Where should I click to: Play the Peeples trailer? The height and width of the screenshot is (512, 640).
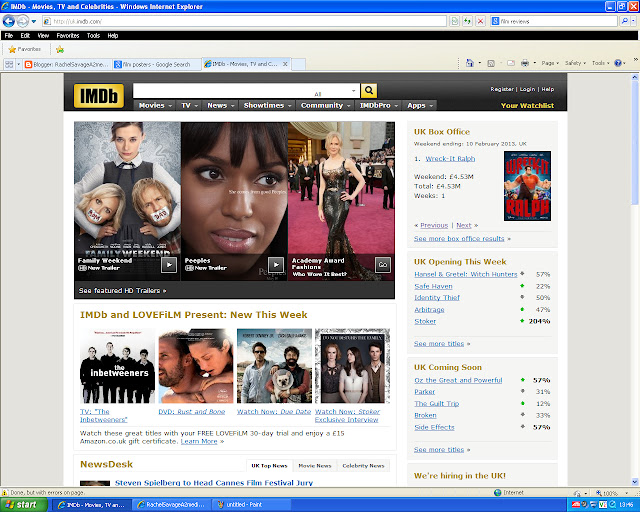276,265
